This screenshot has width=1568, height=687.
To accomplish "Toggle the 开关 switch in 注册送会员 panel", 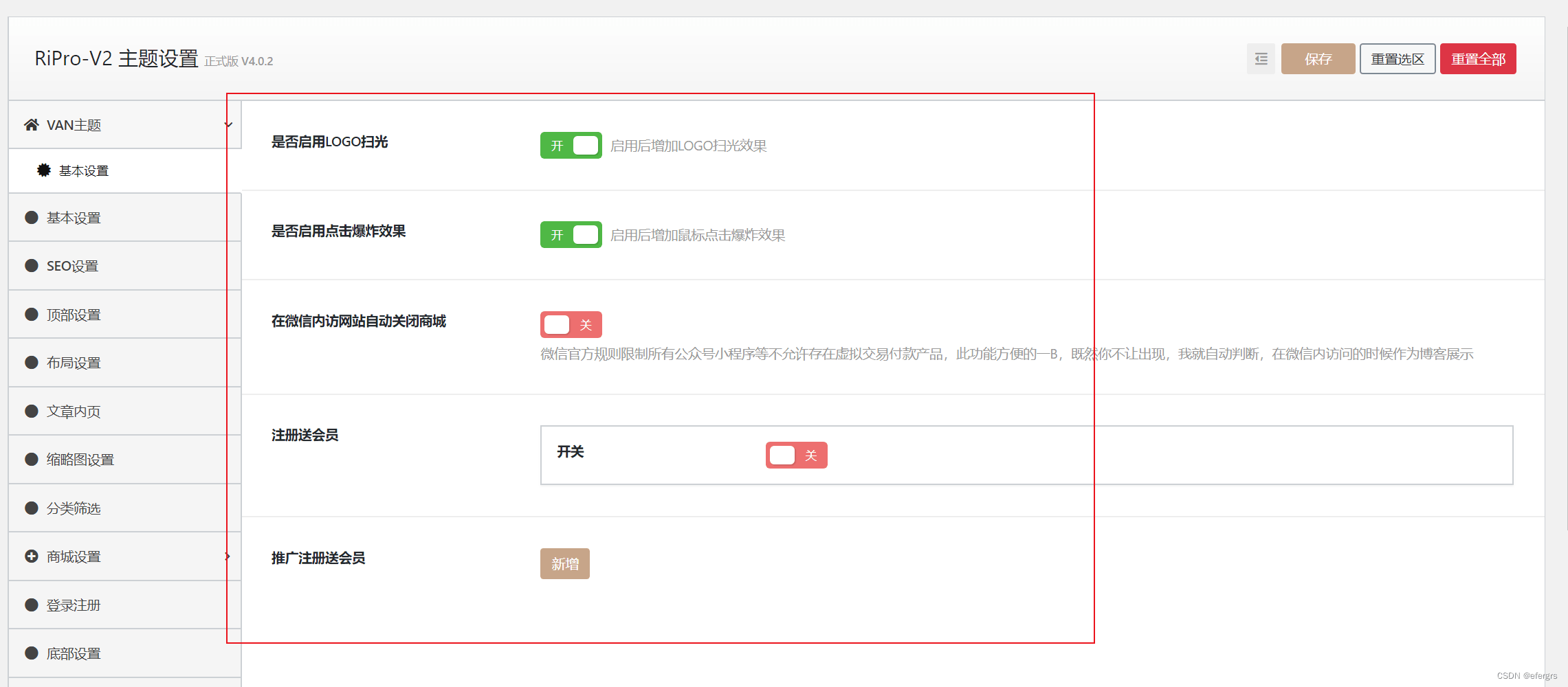I will 795,454.
